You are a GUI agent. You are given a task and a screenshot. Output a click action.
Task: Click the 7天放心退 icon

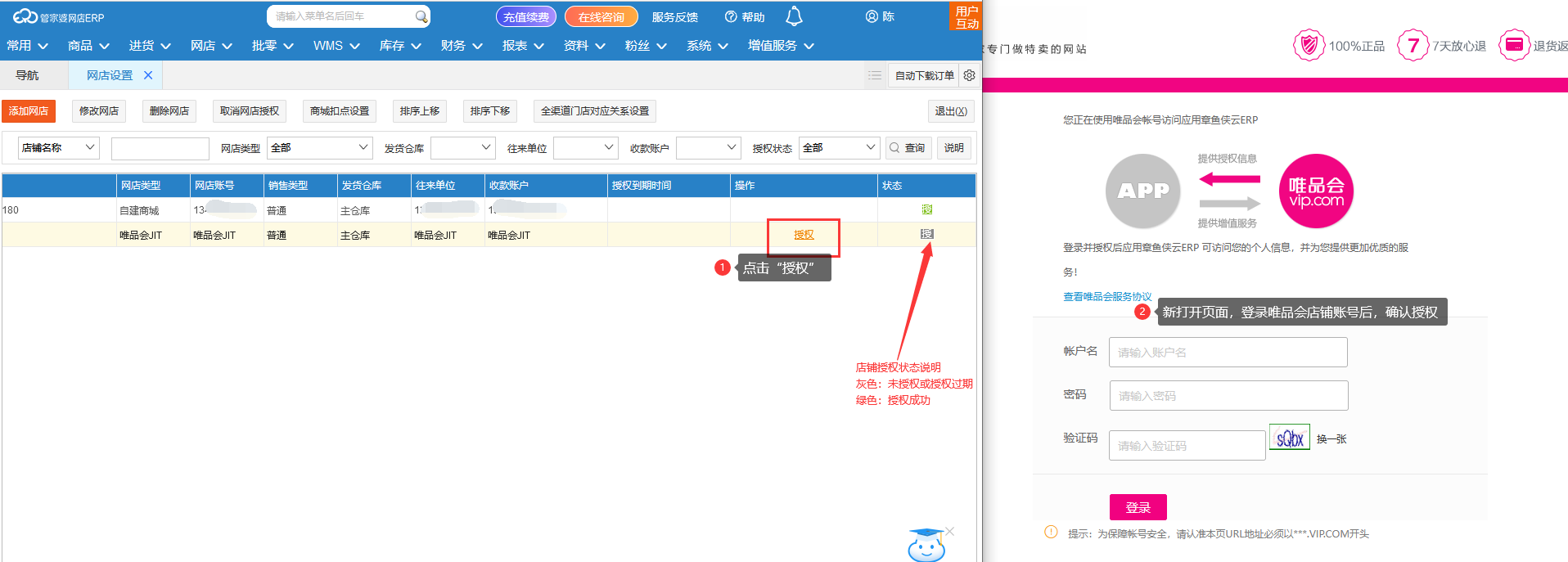coord(1413,45)
